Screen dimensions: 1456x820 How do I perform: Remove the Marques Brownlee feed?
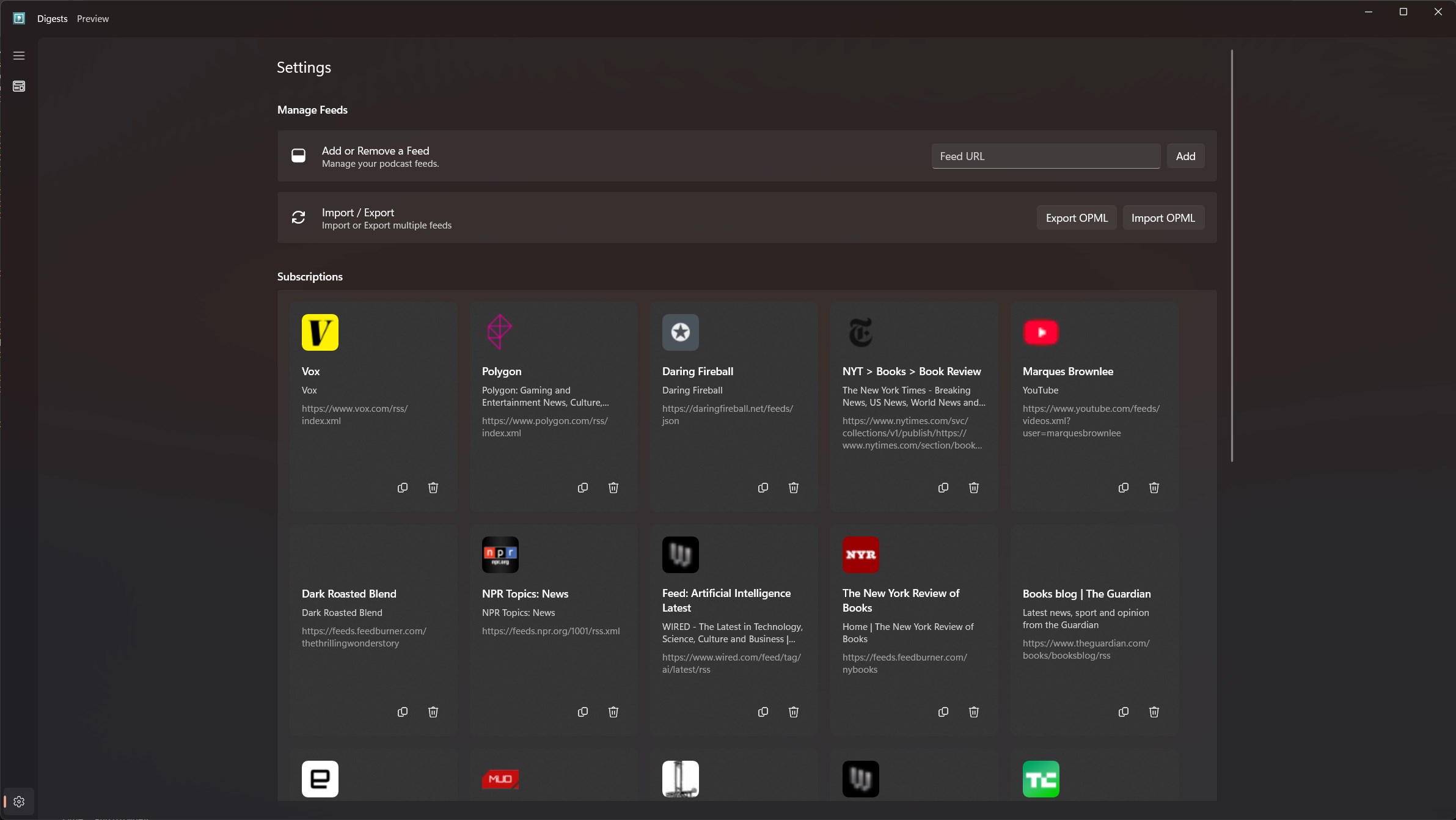tap(1154, 488)
